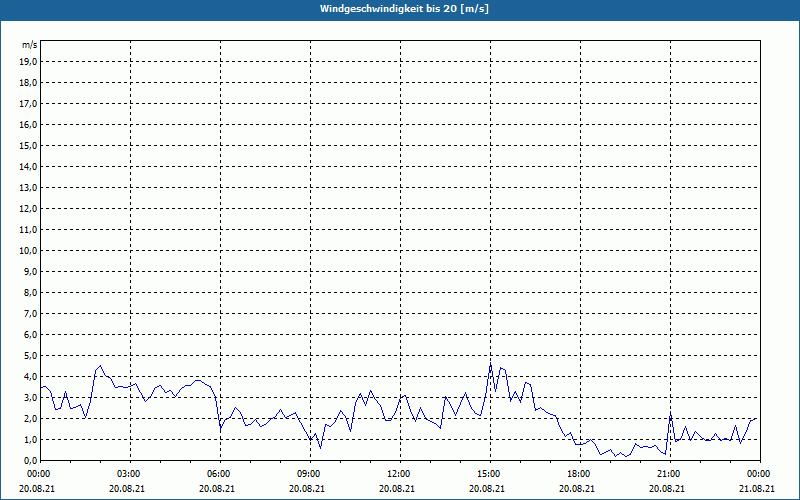Image resolution: width=800 pixels, height=500 pixels.
Task: Select the "19,0" y-axis label
Action: click(29, 62)
